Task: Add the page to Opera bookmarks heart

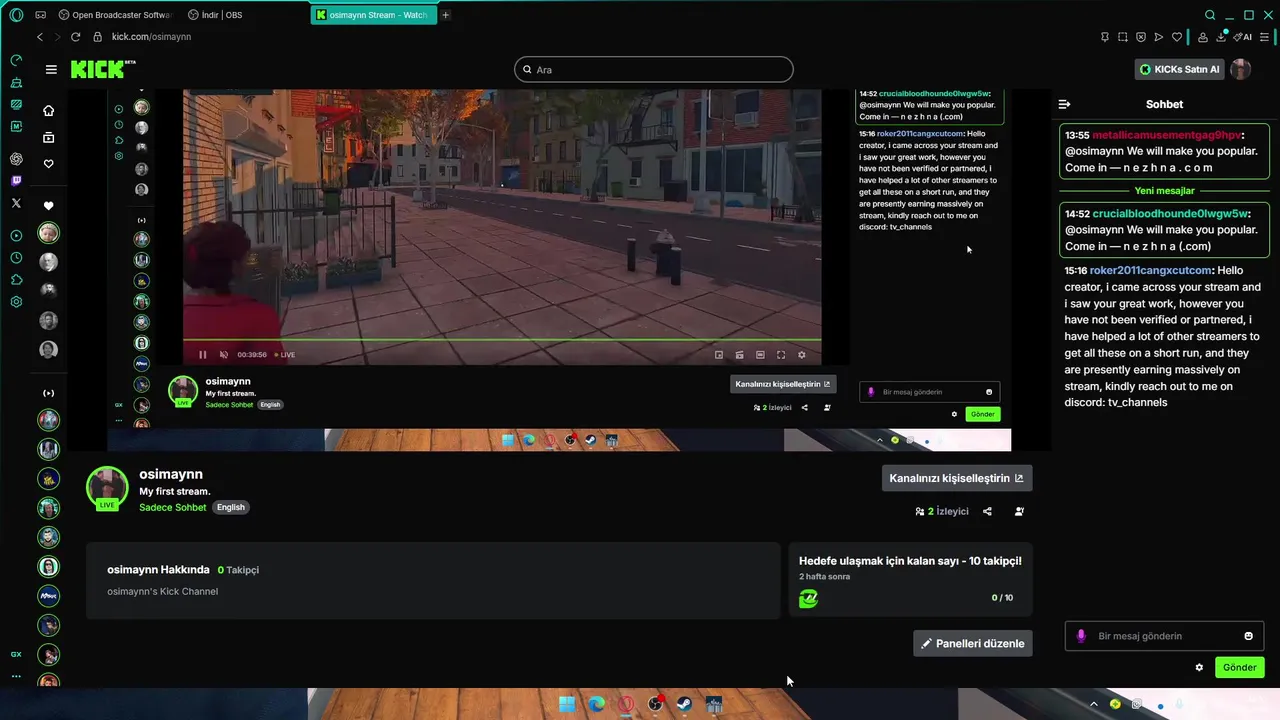Action: 1177,37
